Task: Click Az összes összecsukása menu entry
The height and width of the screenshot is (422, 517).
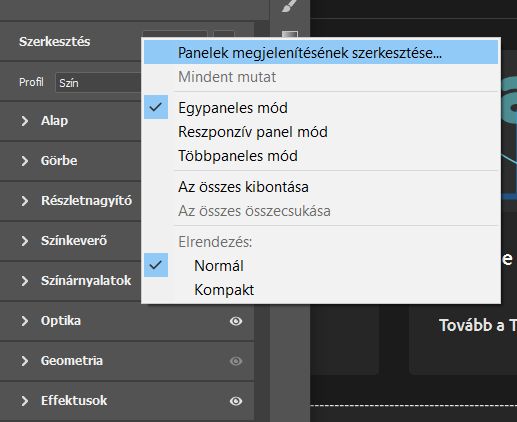Action: click(x=321, y=211)
